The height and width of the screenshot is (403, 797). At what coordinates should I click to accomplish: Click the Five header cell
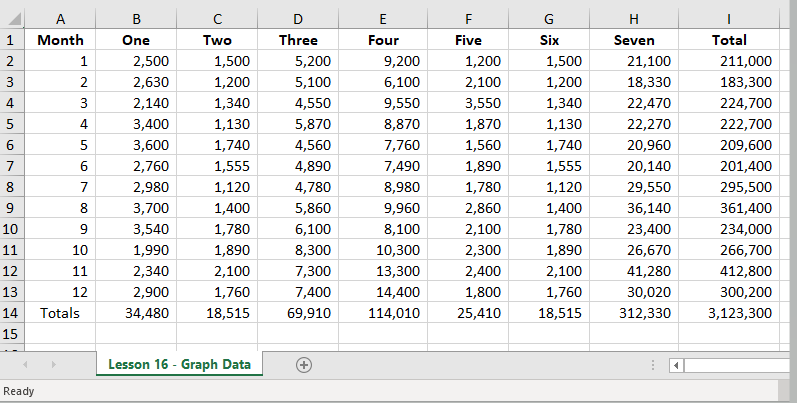click(468, 40)
